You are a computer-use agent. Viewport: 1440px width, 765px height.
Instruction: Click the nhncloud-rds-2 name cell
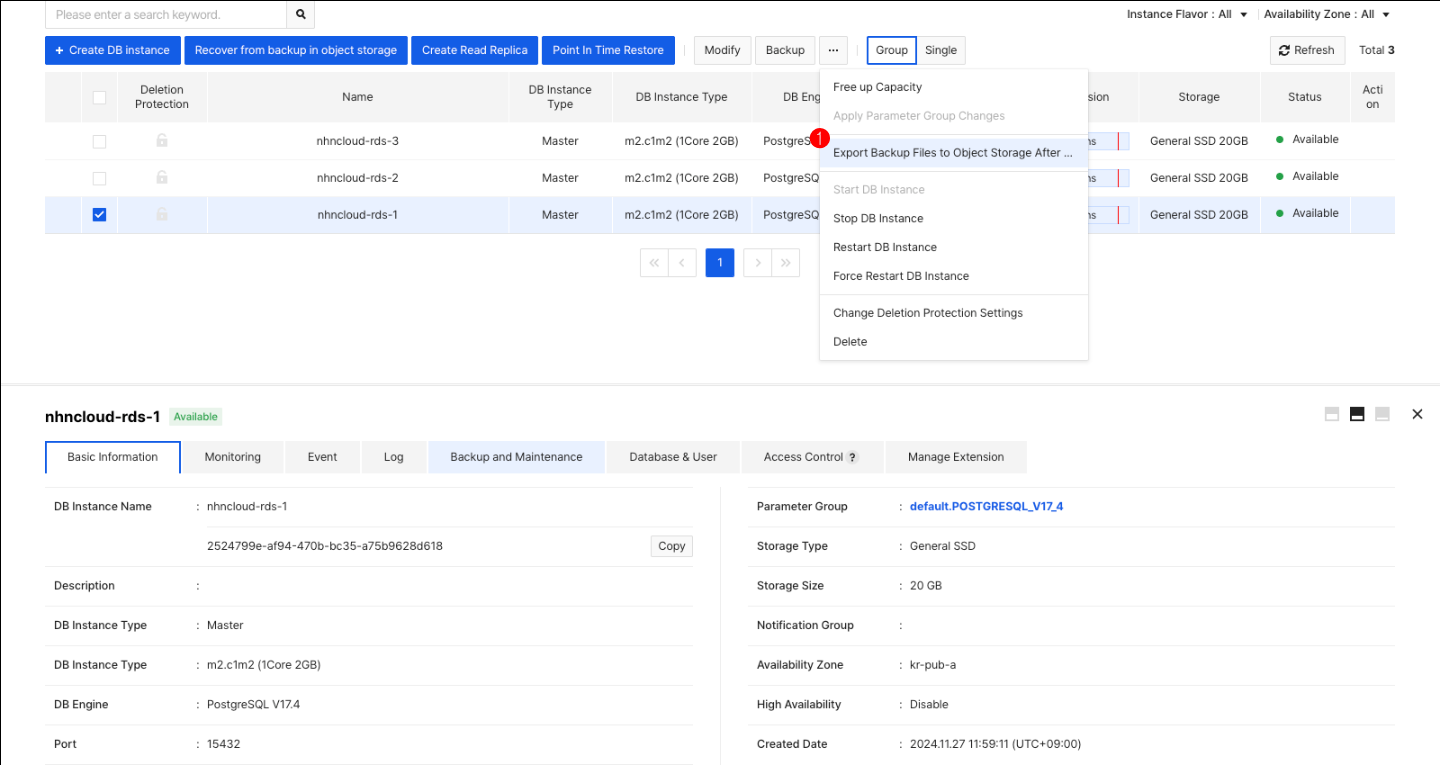[357, 178]
